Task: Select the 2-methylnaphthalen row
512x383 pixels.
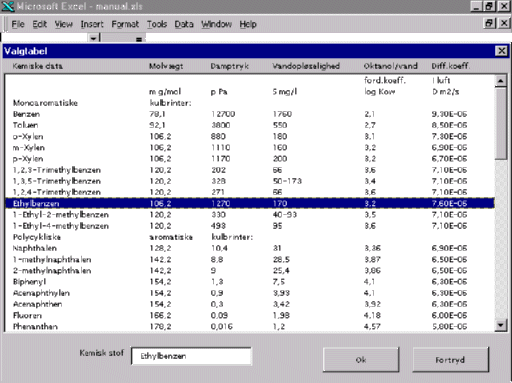Action: pos(250,271)
